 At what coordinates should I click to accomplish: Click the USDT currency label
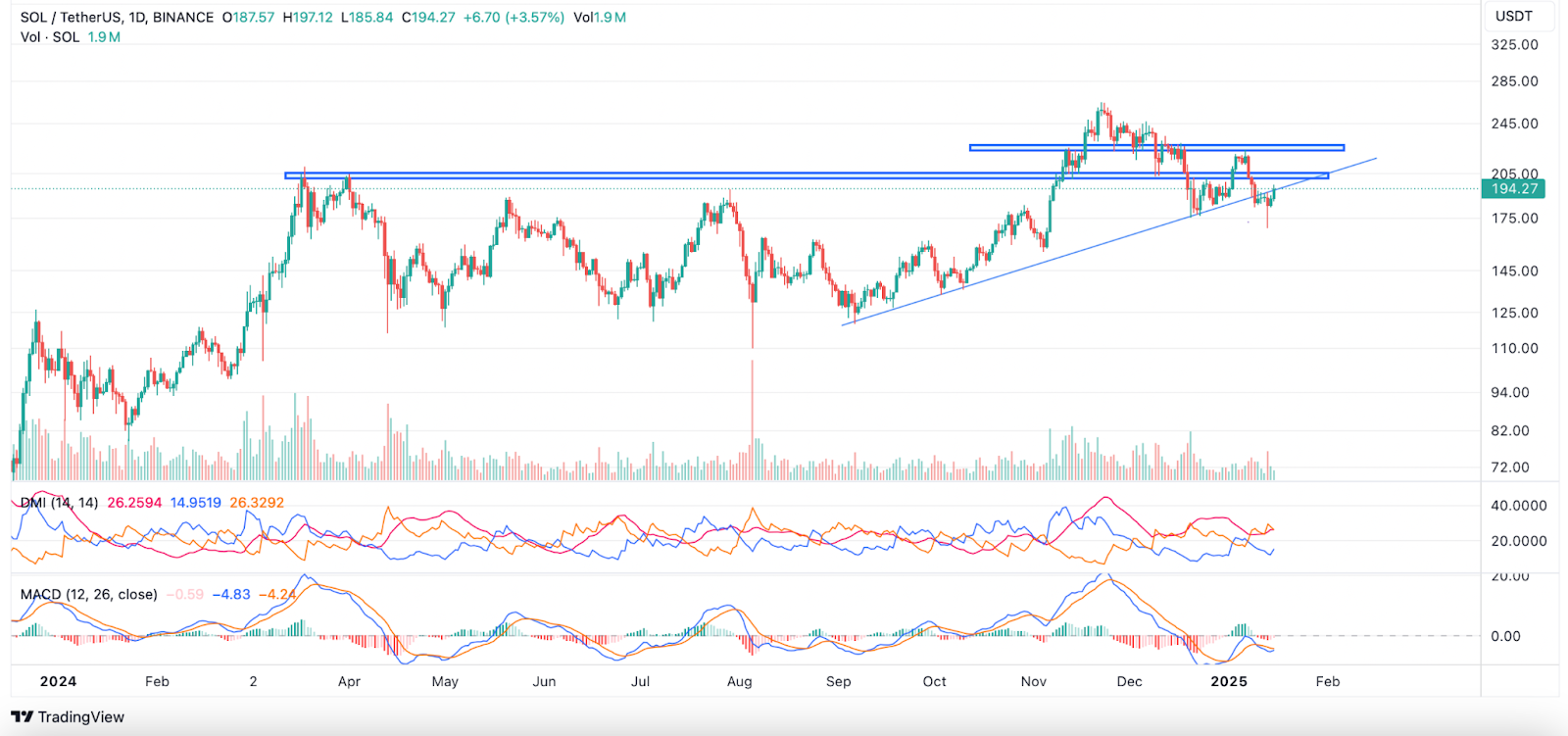pos(1513,16)
